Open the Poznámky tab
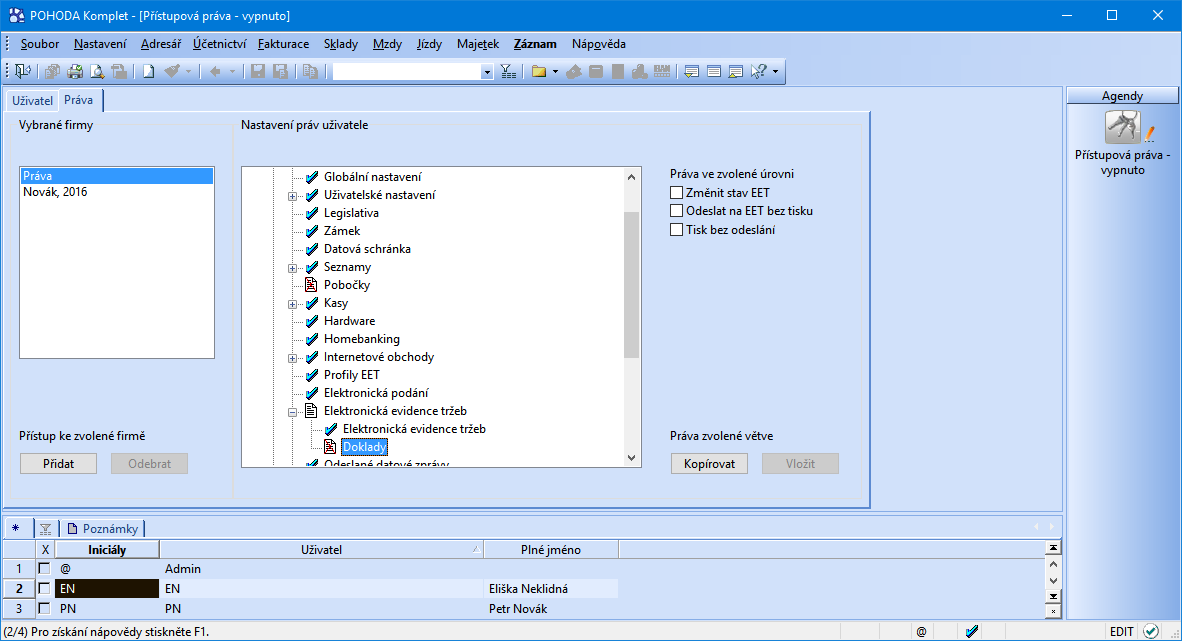The image size is (1182, 641). (x=103, y=529)
